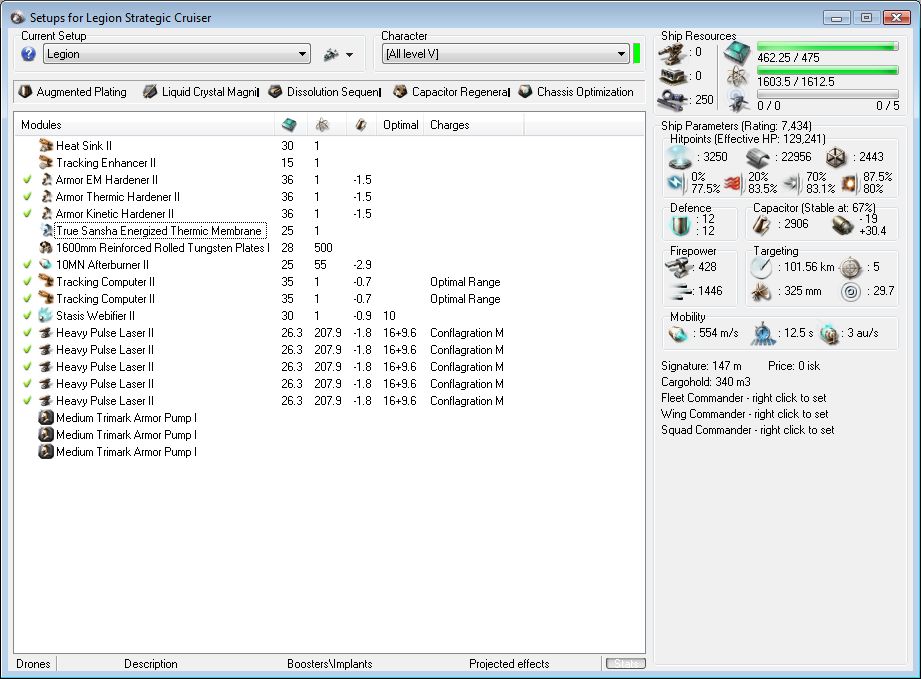Select the True Sansha Energized Thermic Membrane row
Screen dimensions: 921x679
click(159, 231)
